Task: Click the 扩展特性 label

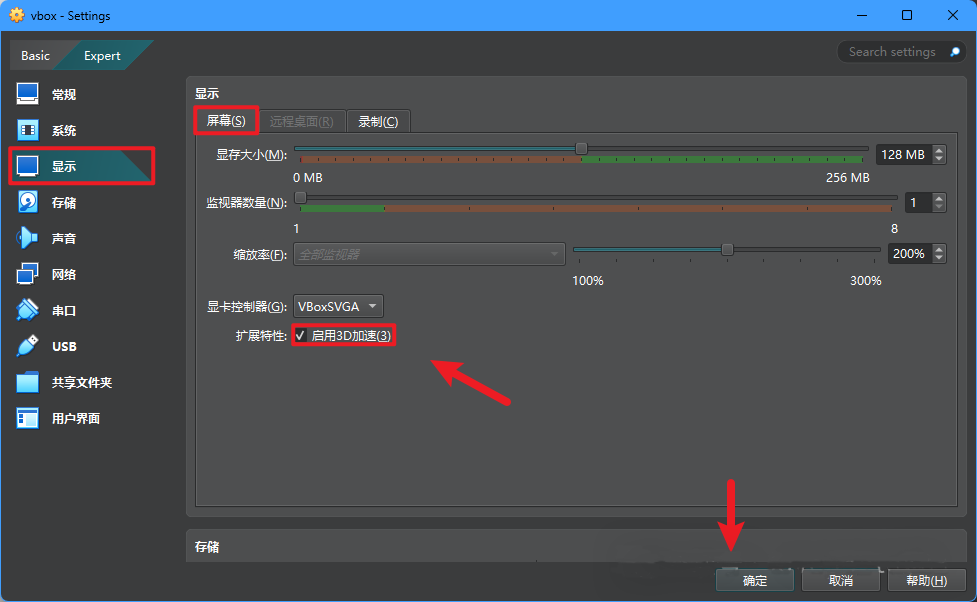Action: click(x=261, y=336)
